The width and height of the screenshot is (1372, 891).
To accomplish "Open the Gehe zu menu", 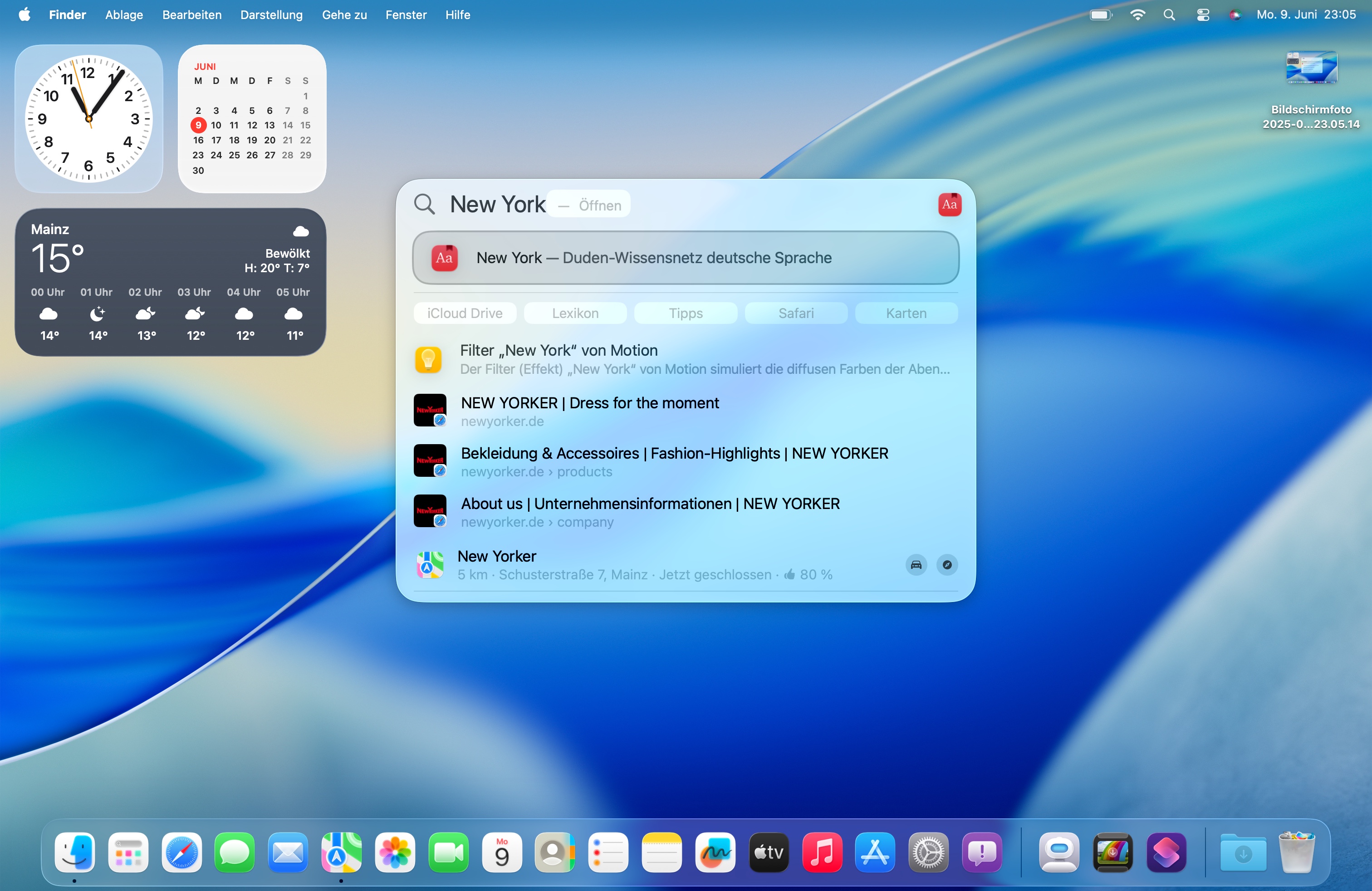I will pos(344,15).
